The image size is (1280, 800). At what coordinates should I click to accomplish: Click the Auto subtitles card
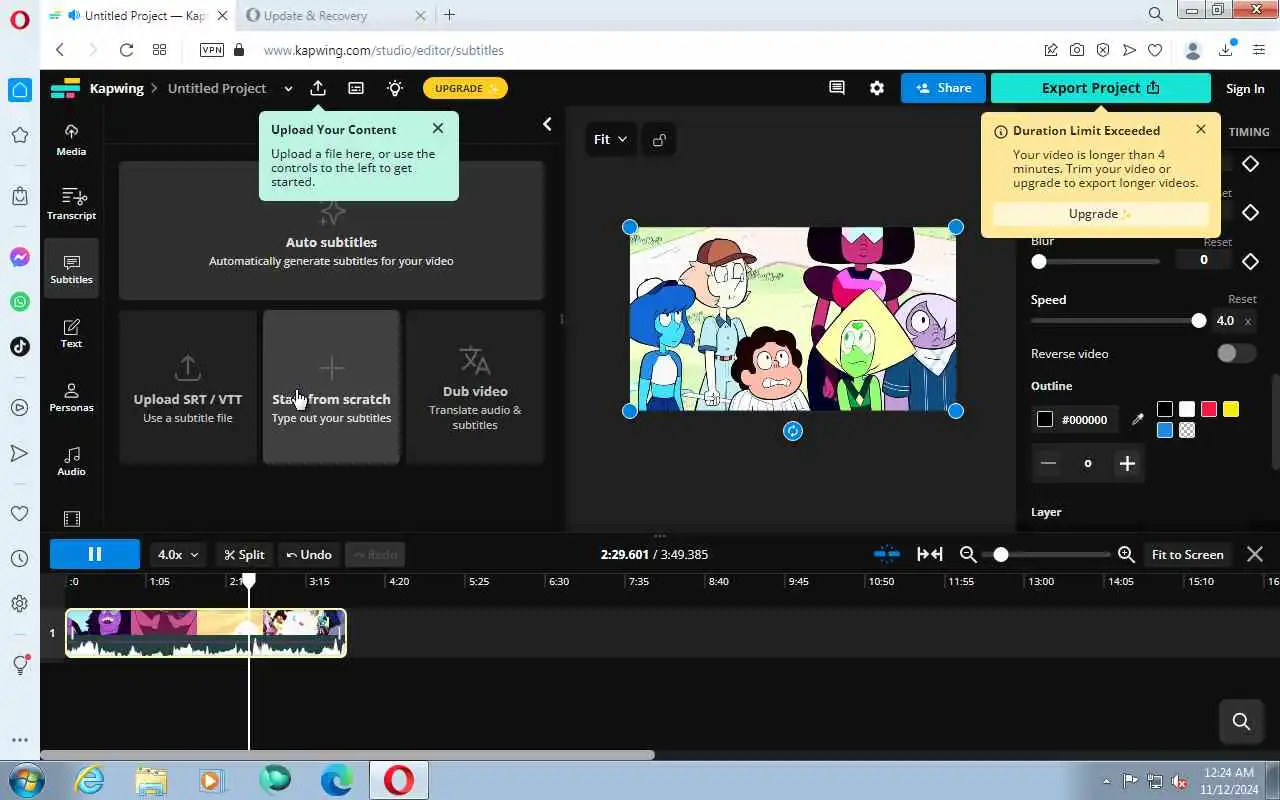point(331,231)
